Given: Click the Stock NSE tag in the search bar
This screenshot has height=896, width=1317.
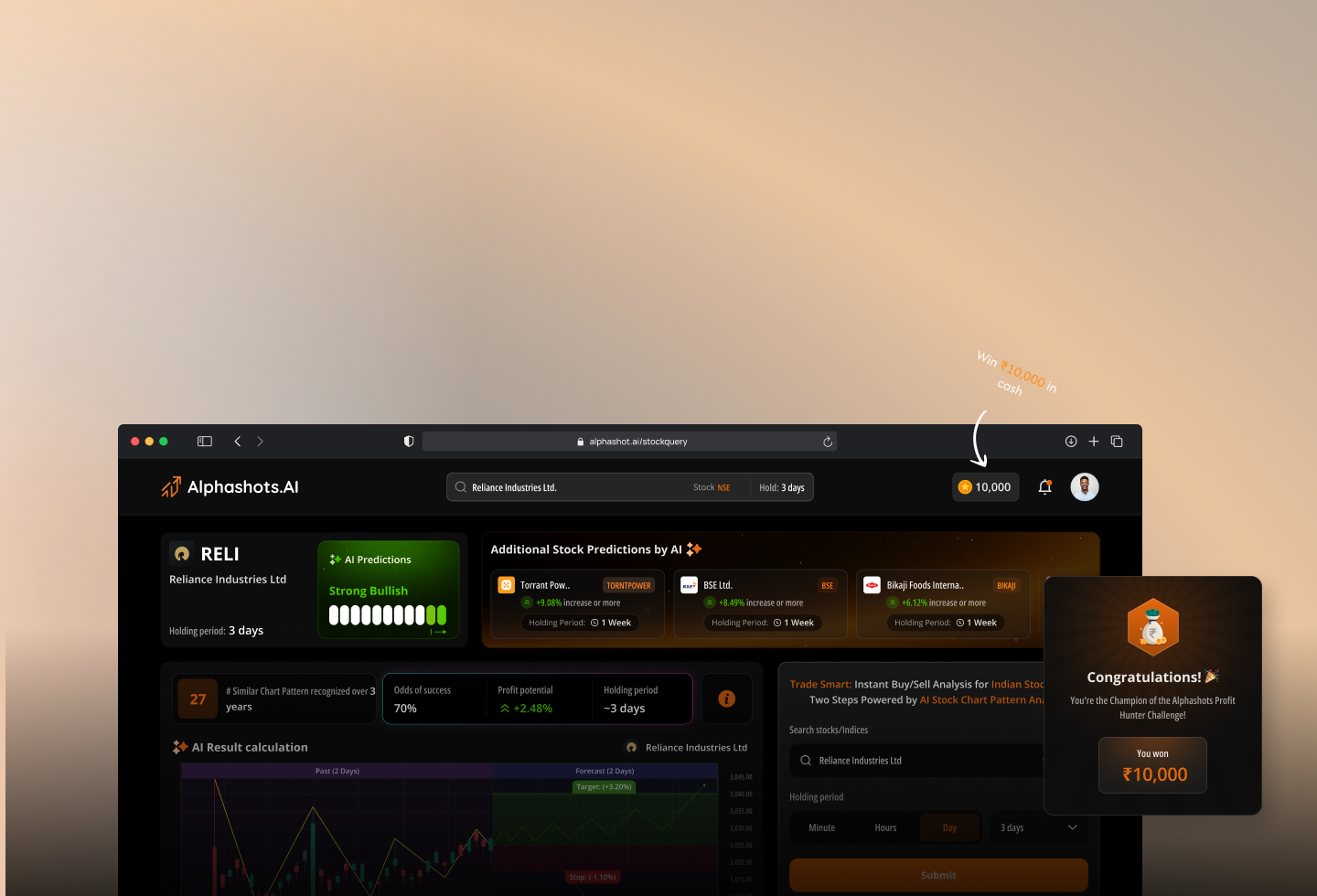Looking at the screenshot, I should (x=712, y=487).
